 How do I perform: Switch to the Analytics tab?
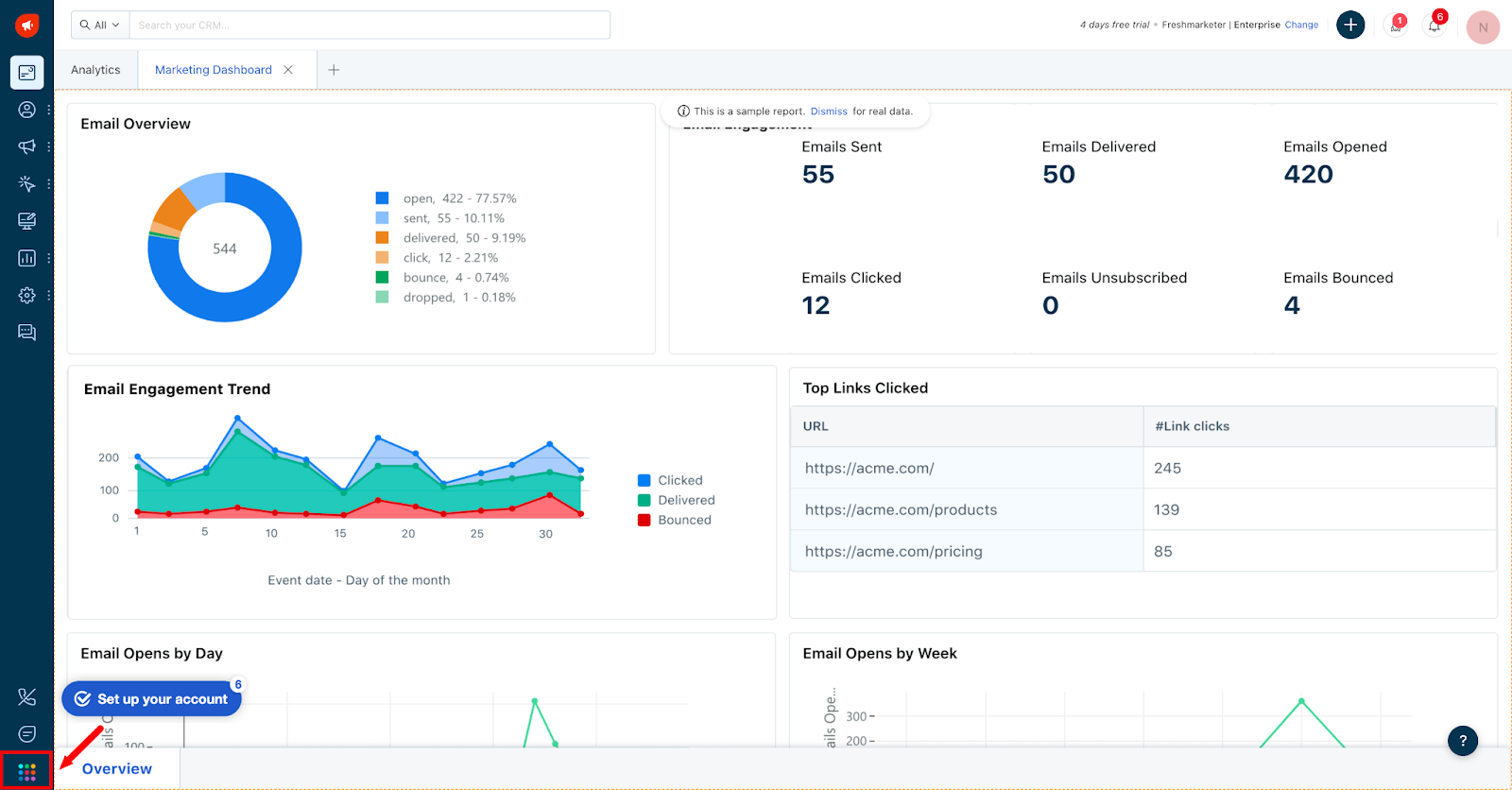point(95,70)
